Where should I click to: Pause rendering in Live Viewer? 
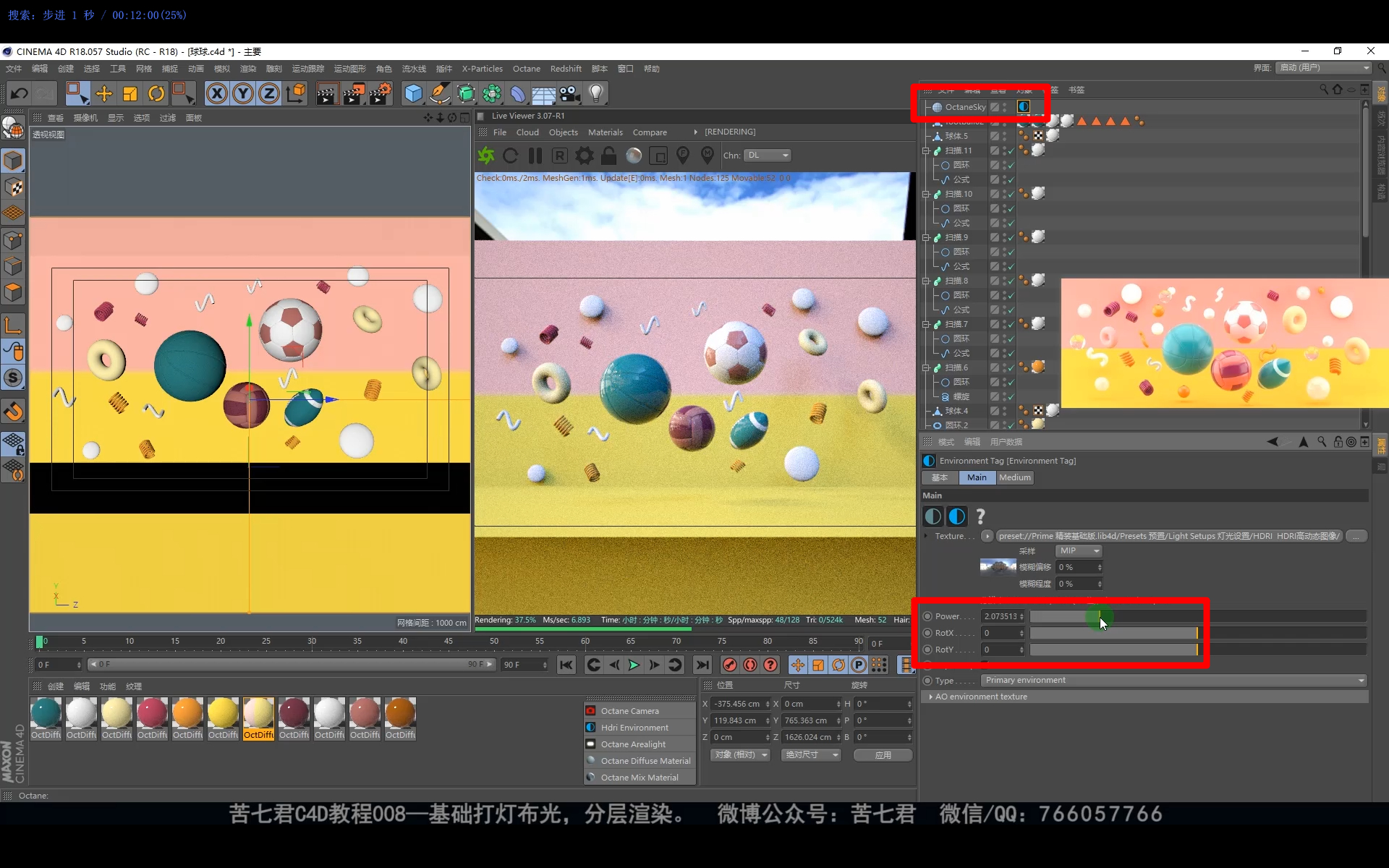(x=535, y=156)
